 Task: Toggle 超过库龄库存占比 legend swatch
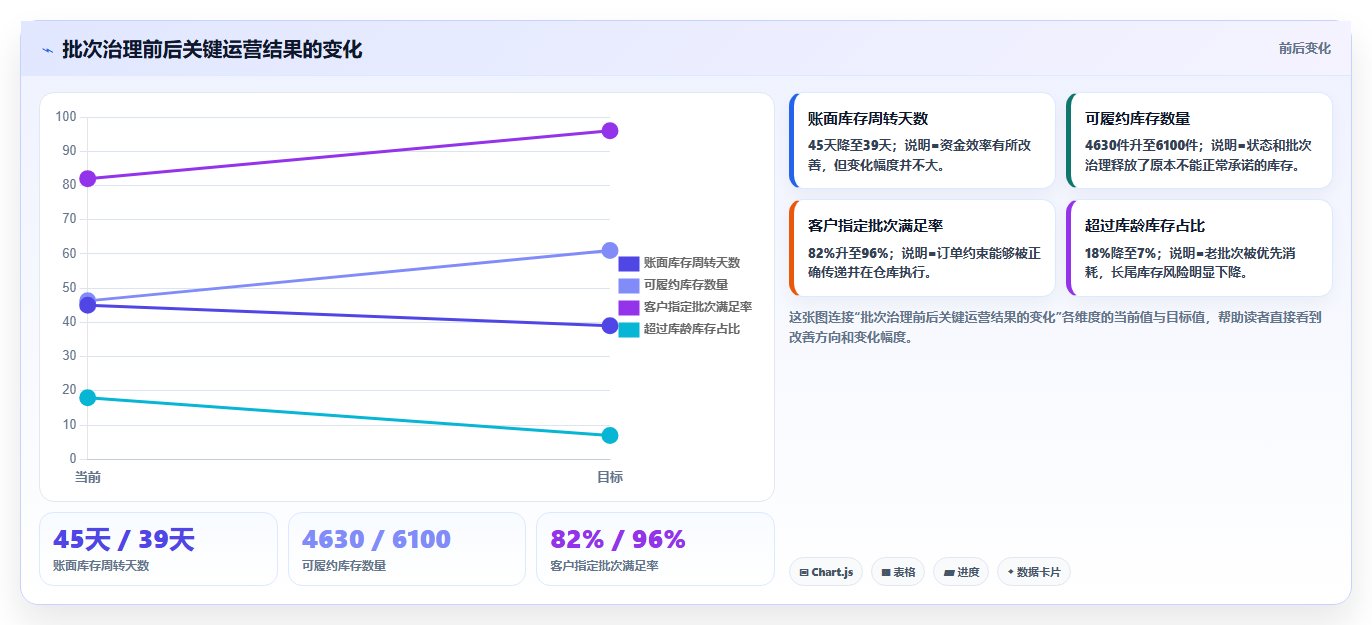[628, 329]
